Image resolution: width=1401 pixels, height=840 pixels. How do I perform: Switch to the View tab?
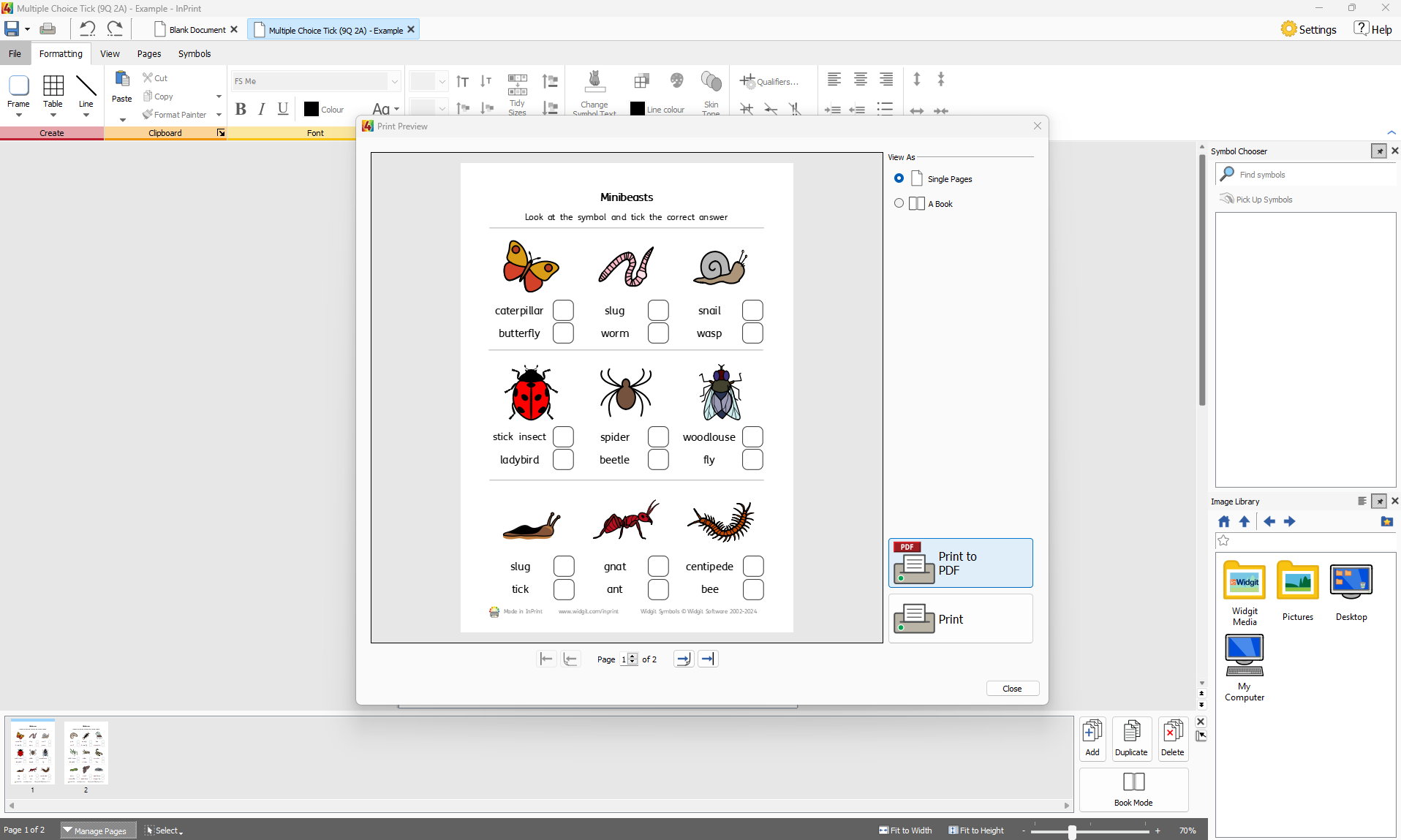coord(110,53)
